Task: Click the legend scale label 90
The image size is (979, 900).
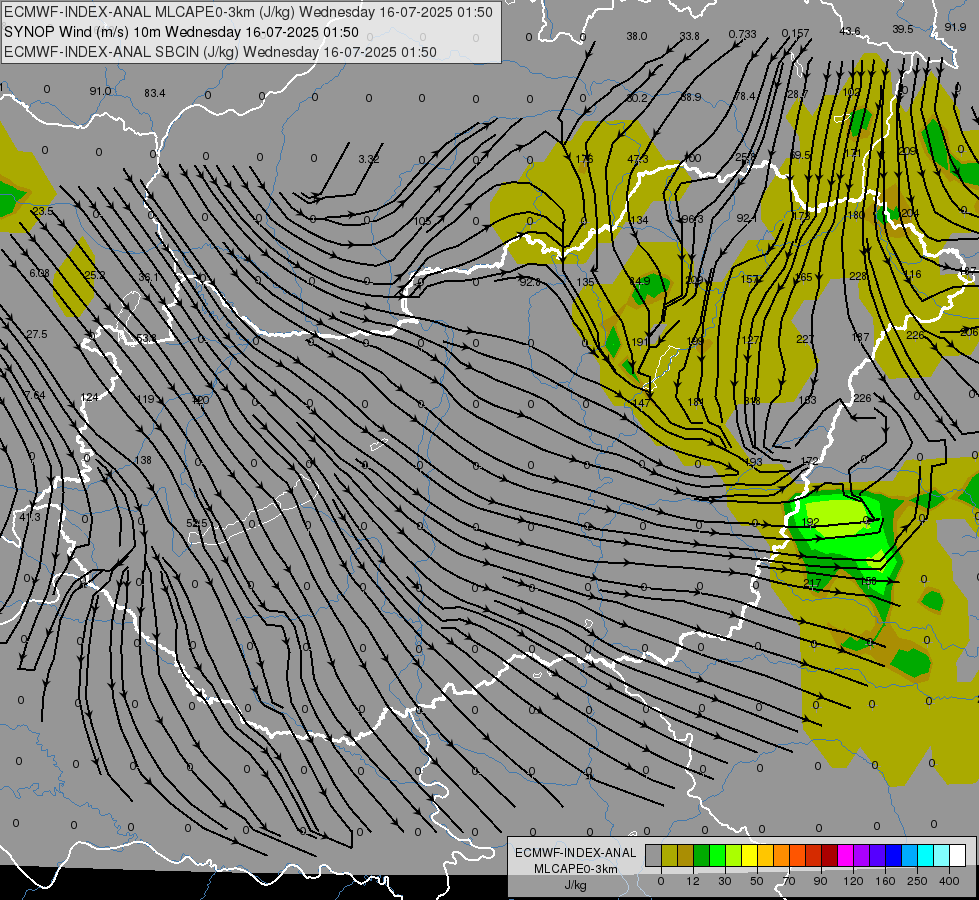Action: pos(820,881)
